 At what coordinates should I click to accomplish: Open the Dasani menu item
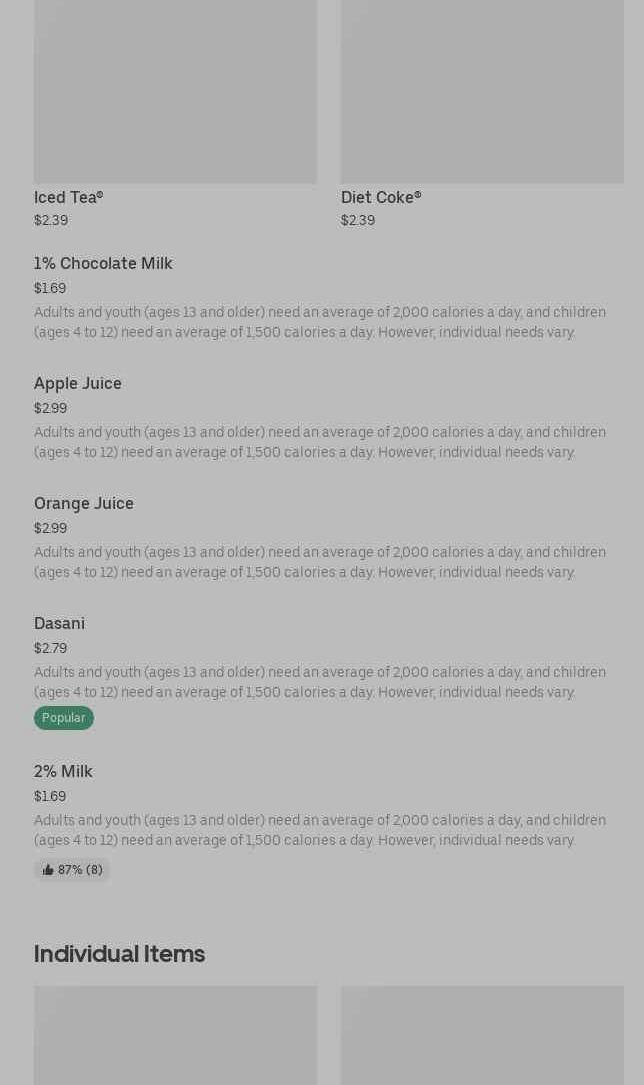59,624
